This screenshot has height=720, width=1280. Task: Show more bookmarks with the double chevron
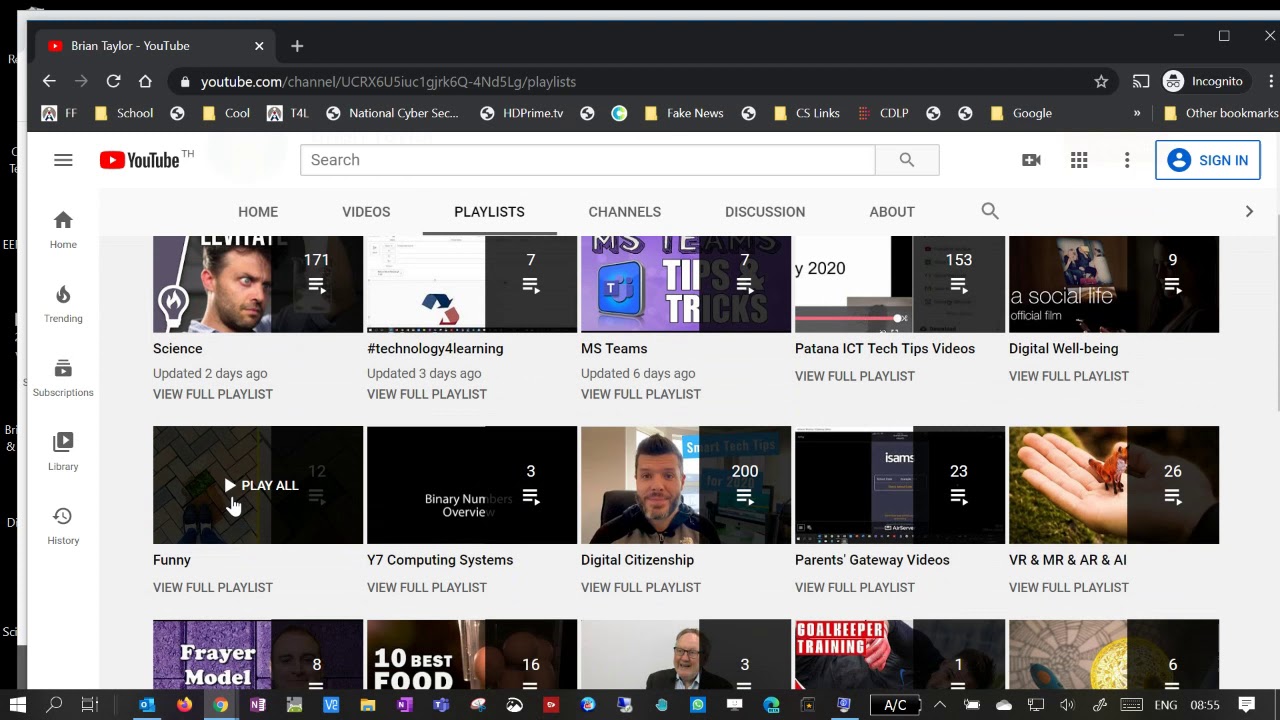(x=1137, y=113)
